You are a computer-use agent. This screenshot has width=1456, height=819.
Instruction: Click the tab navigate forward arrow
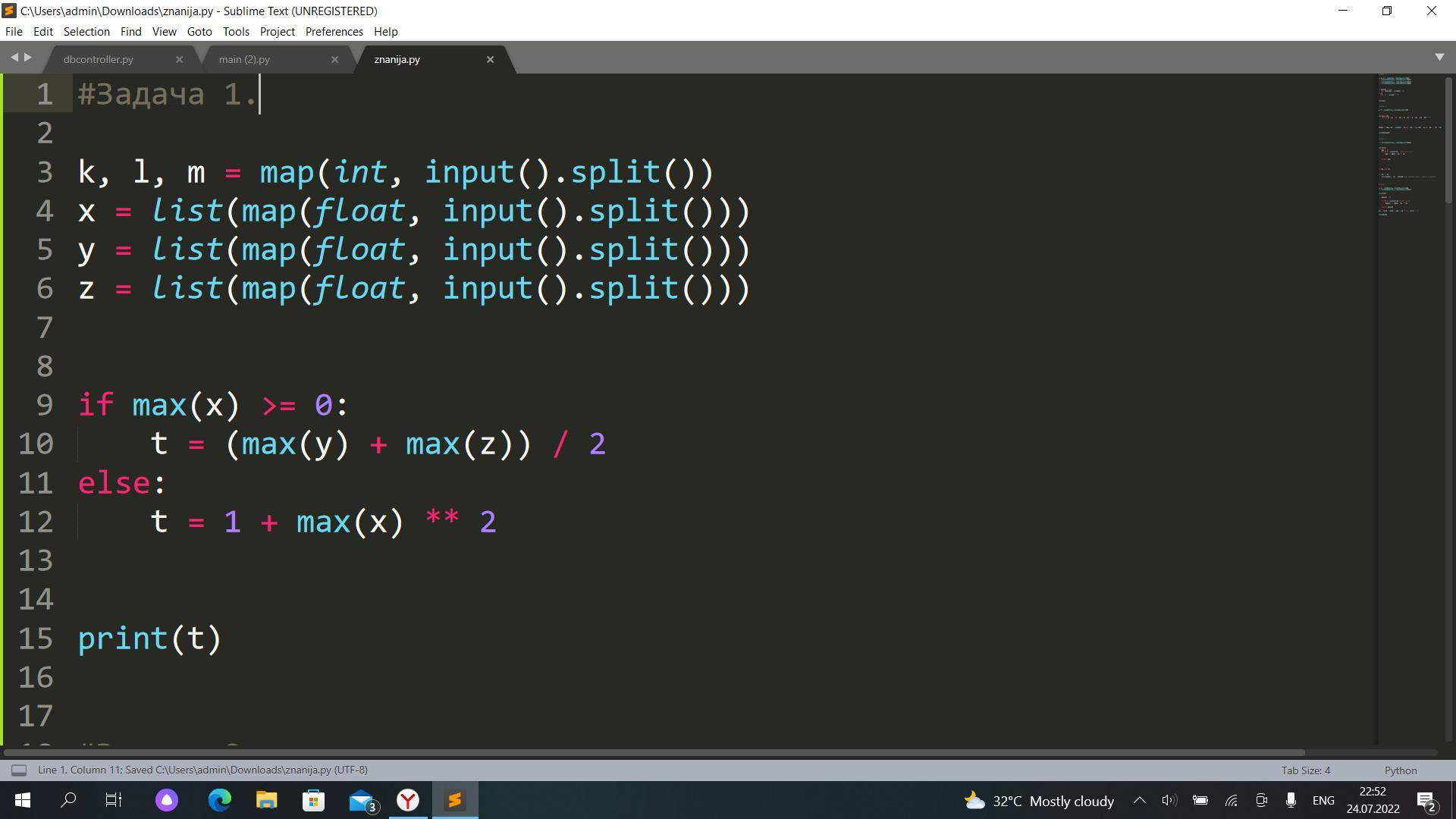(28, 58)
